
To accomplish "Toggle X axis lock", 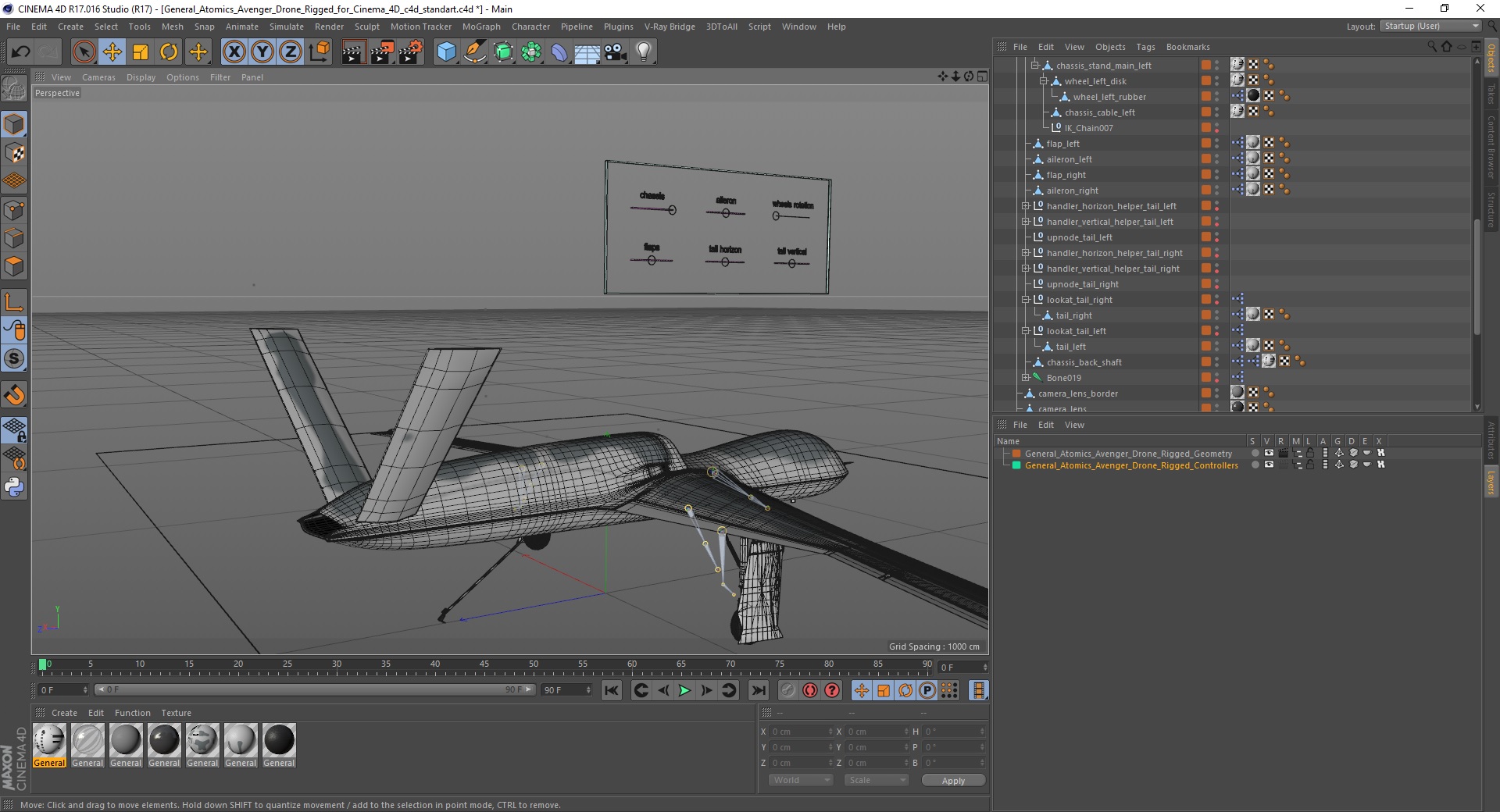I will coord(234,52).
